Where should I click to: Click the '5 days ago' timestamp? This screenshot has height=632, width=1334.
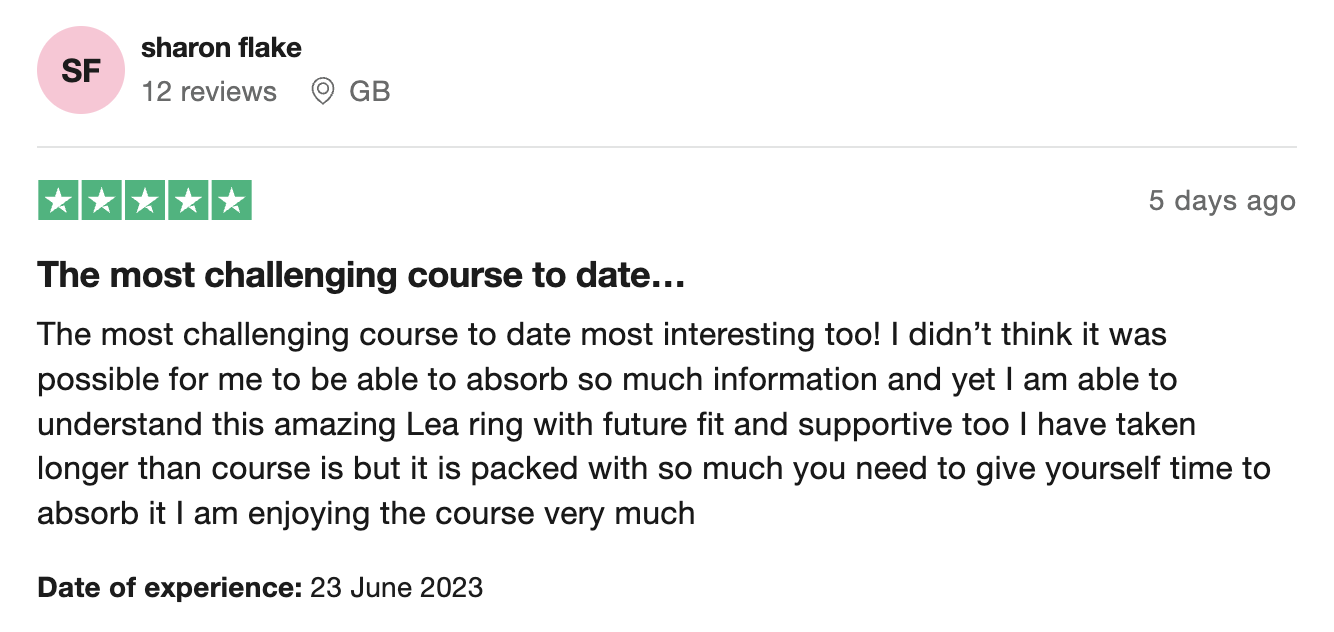[x=1222, y=201]
